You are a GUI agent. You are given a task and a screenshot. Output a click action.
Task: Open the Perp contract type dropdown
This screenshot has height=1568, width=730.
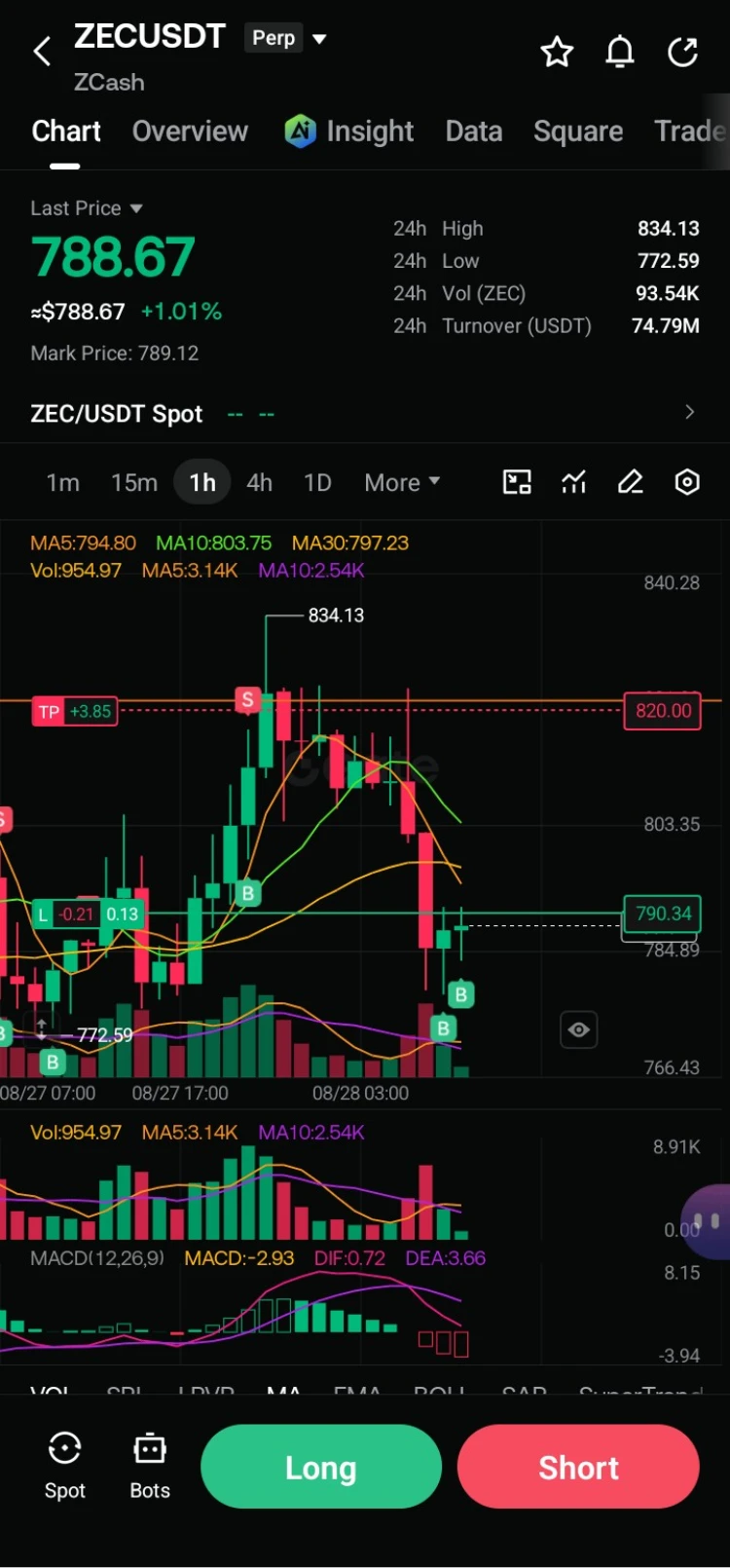click(287, 38)
